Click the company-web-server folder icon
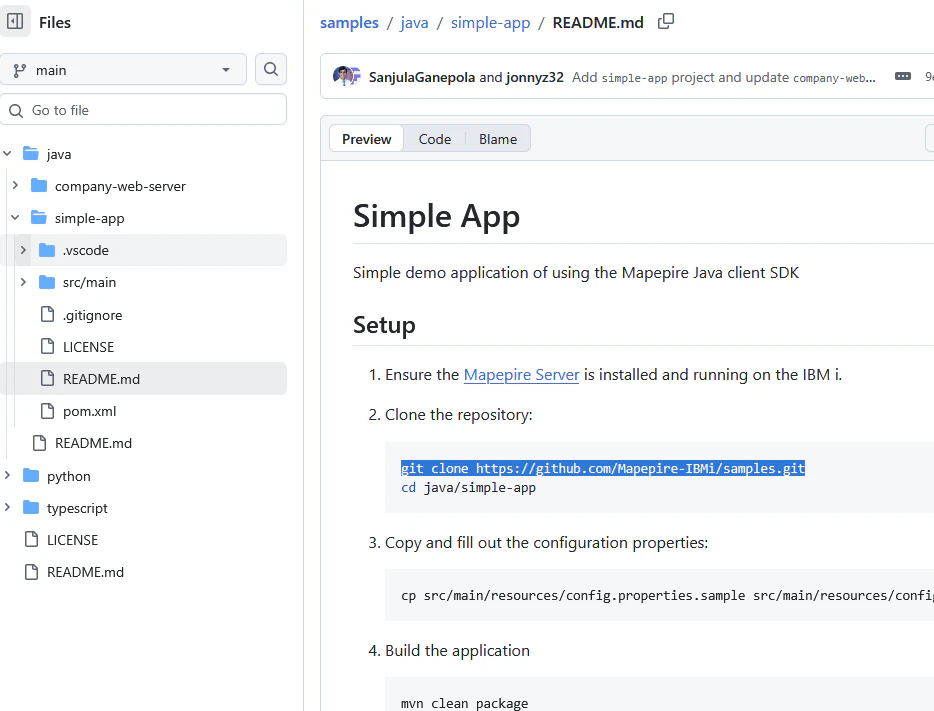 (x=39, y=186)
